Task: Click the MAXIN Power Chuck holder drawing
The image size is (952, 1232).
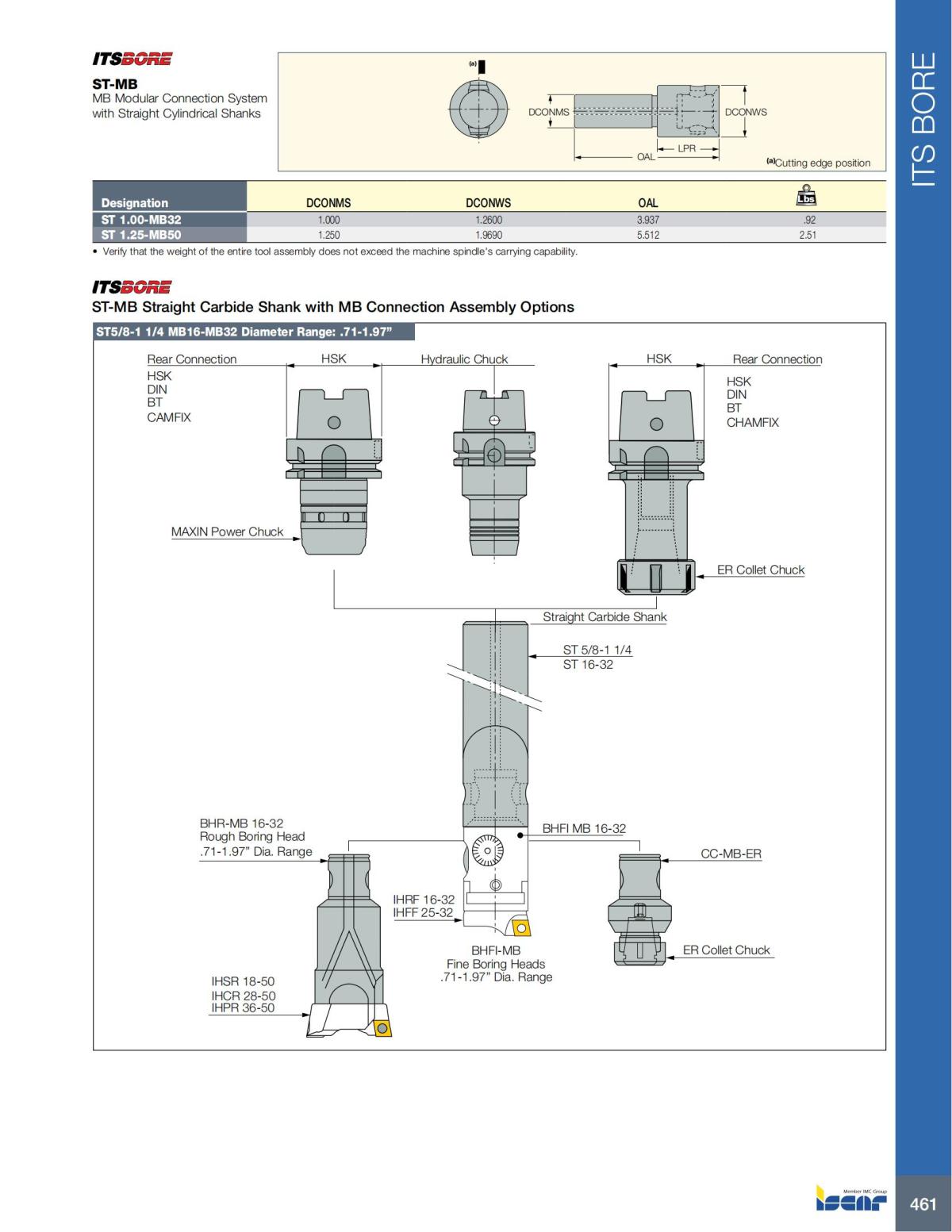Action: 334,470
